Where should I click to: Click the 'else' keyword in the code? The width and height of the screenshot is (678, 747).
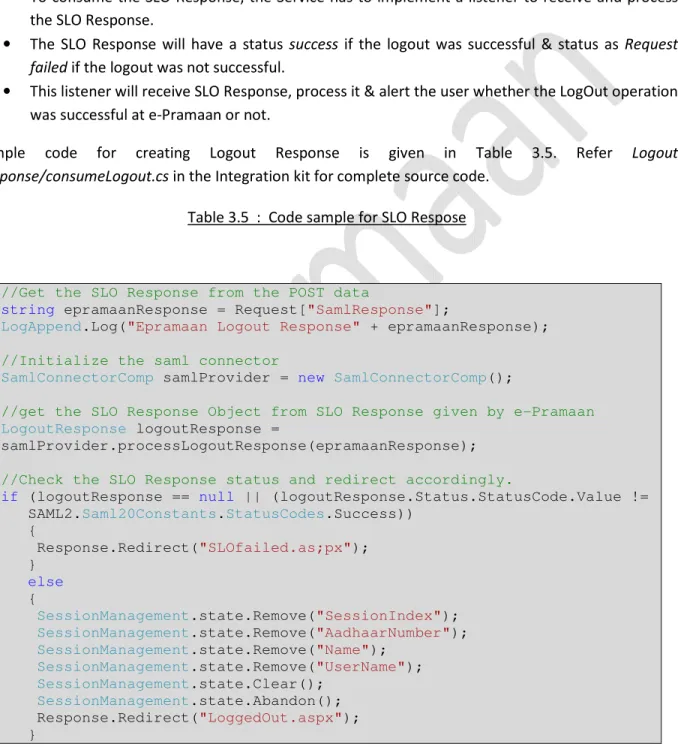point(45,582)
